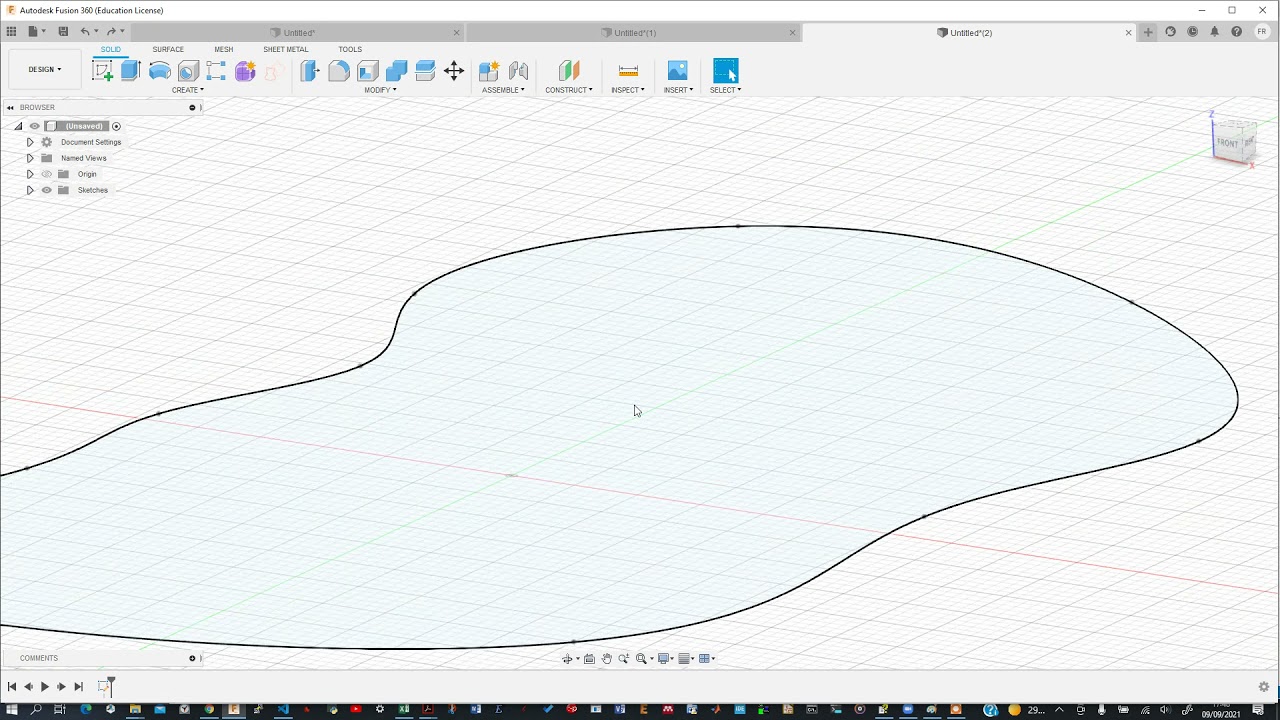Activate the Select tool
1280x720 pixels.
[725, 71]
